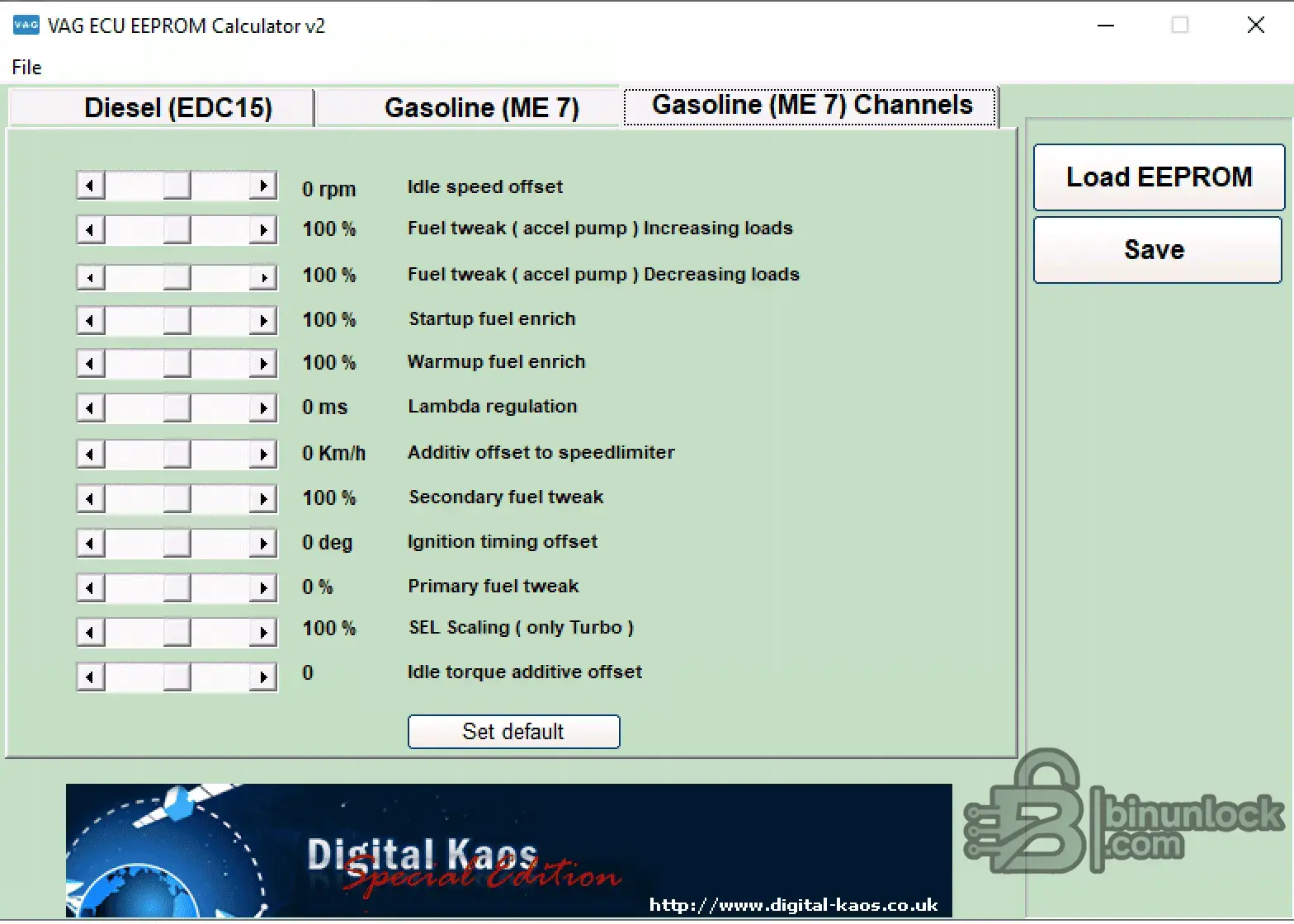Click the Fuel tweak Decreasing loads slider thumb

coord(177,276)
